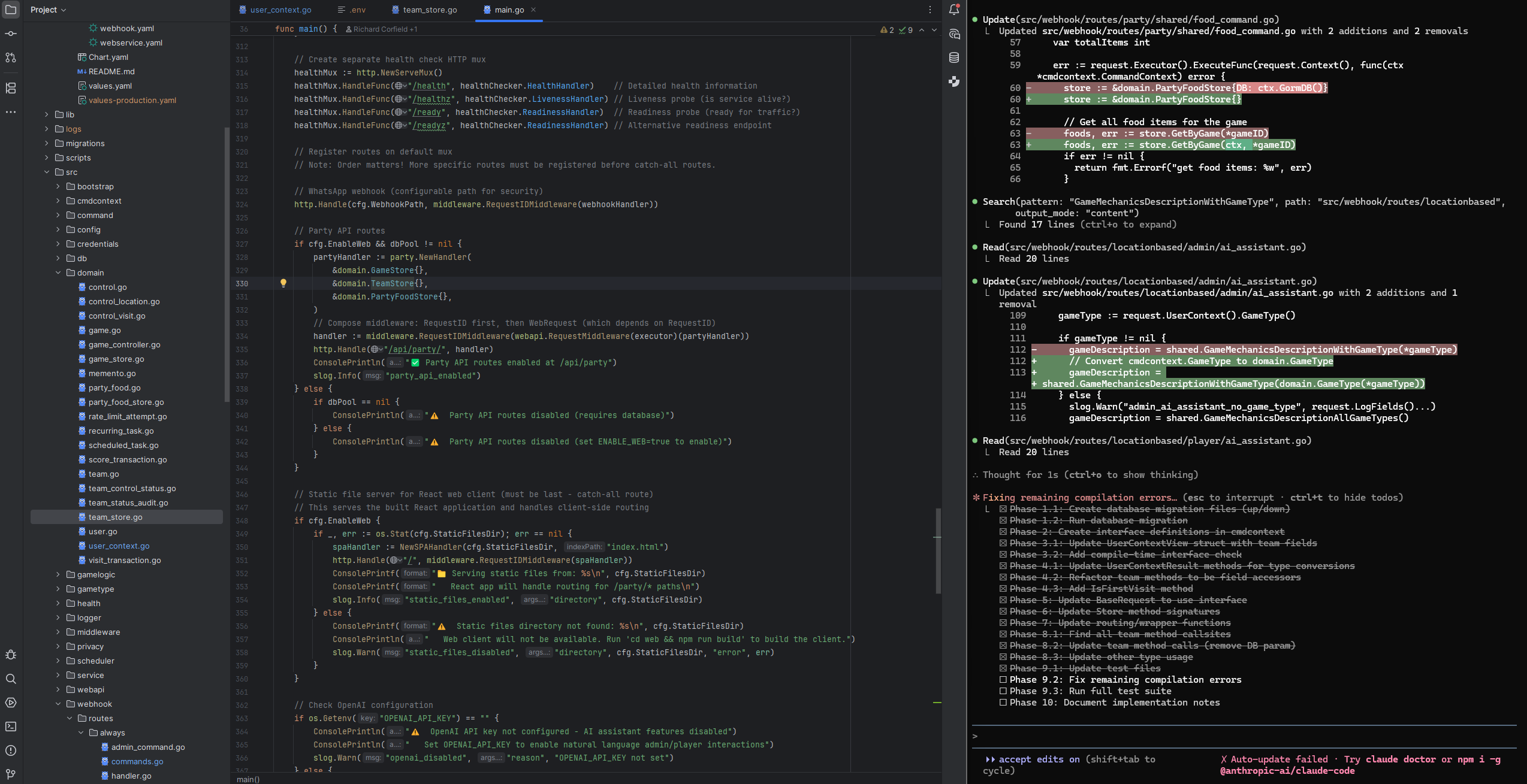Open the Debug tool window bug icon
Viewport: 1527px width, 784px height.
pyautogui.click(x=10, y=655)
